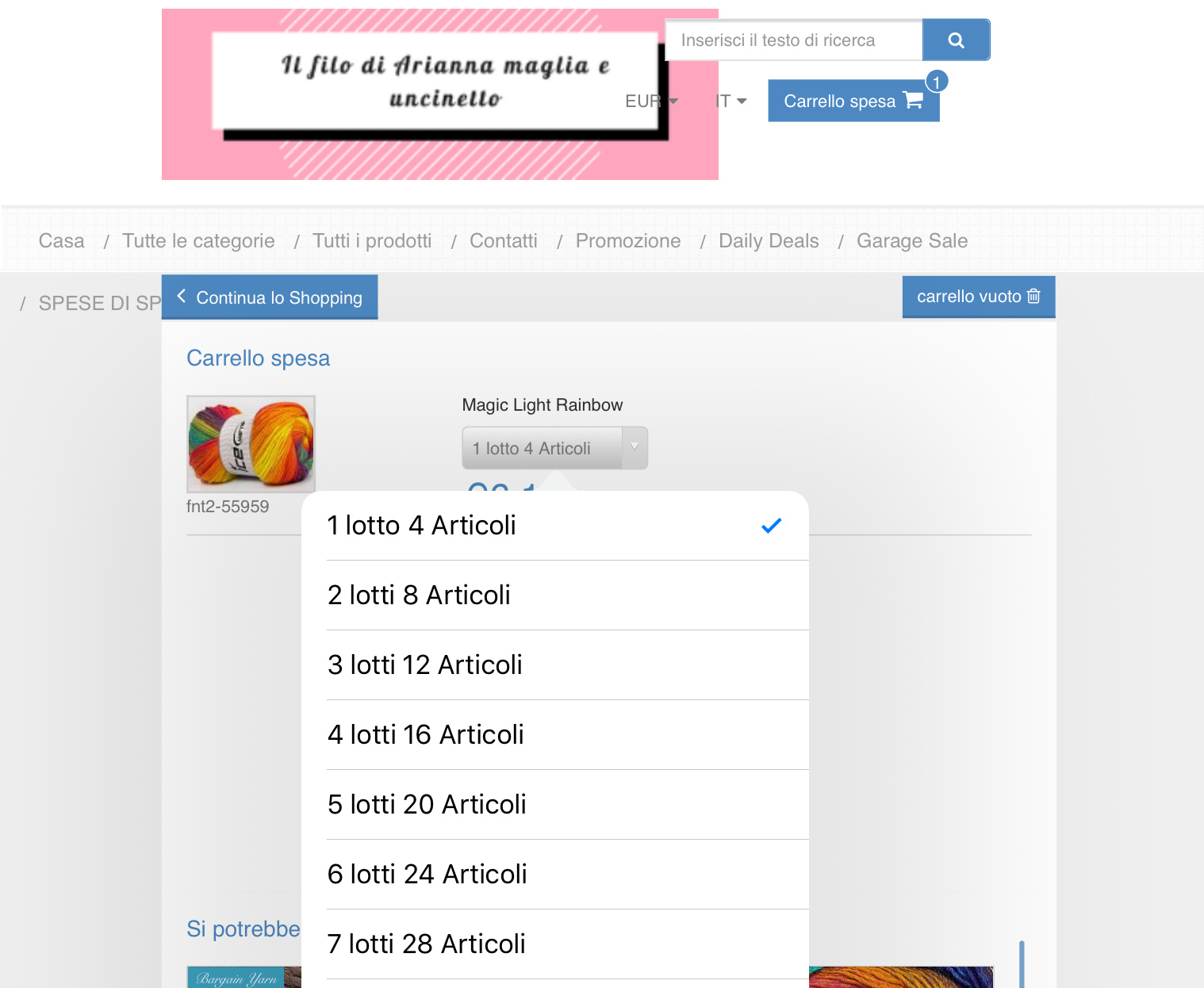Click the shopping cart icon

913,100
